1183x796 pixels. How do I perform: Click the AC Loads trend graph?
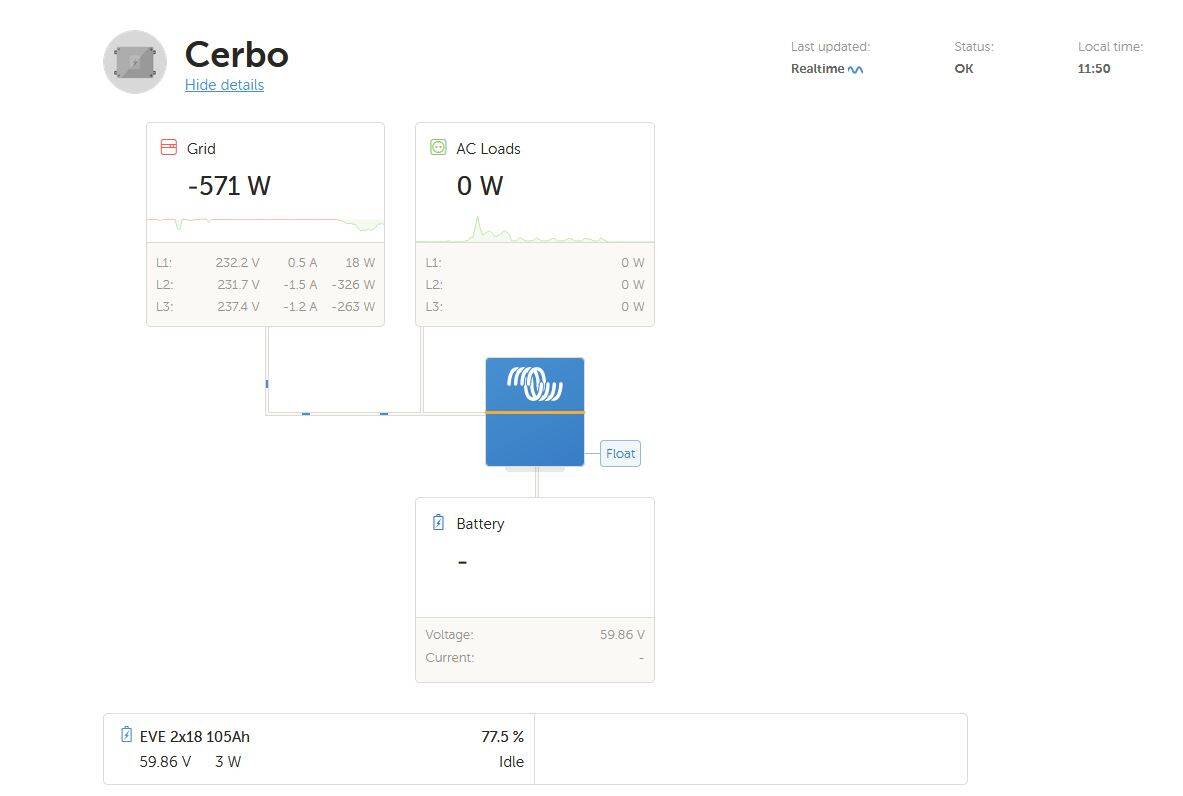tap(535, 228)
